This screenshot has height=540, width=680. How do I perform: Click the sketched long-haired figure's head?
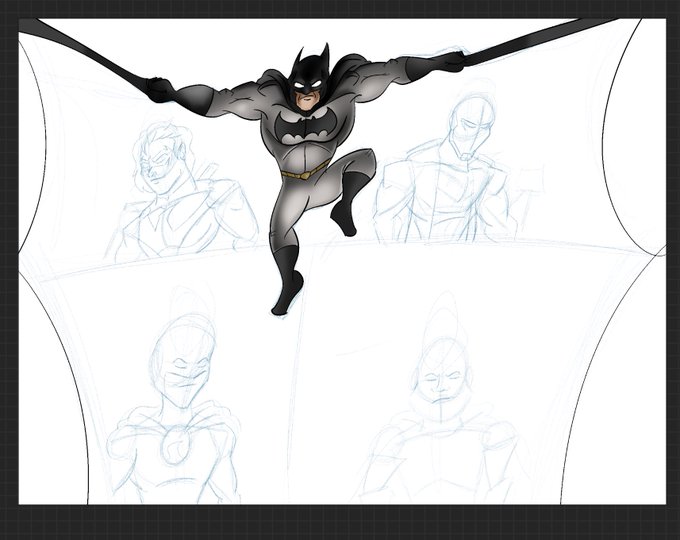[x=163, y=158]
